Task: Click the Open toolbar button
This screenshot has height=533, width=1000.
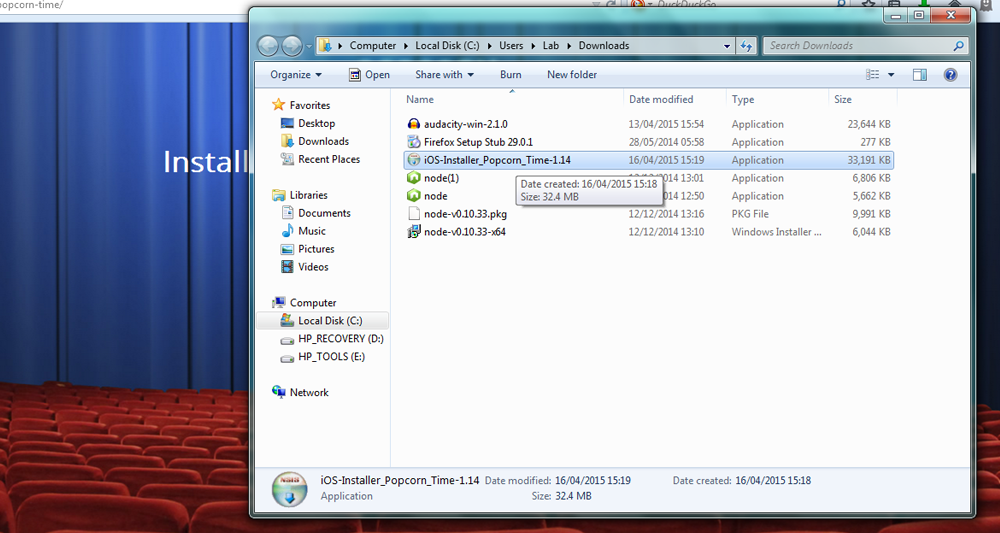Action: 369,75
